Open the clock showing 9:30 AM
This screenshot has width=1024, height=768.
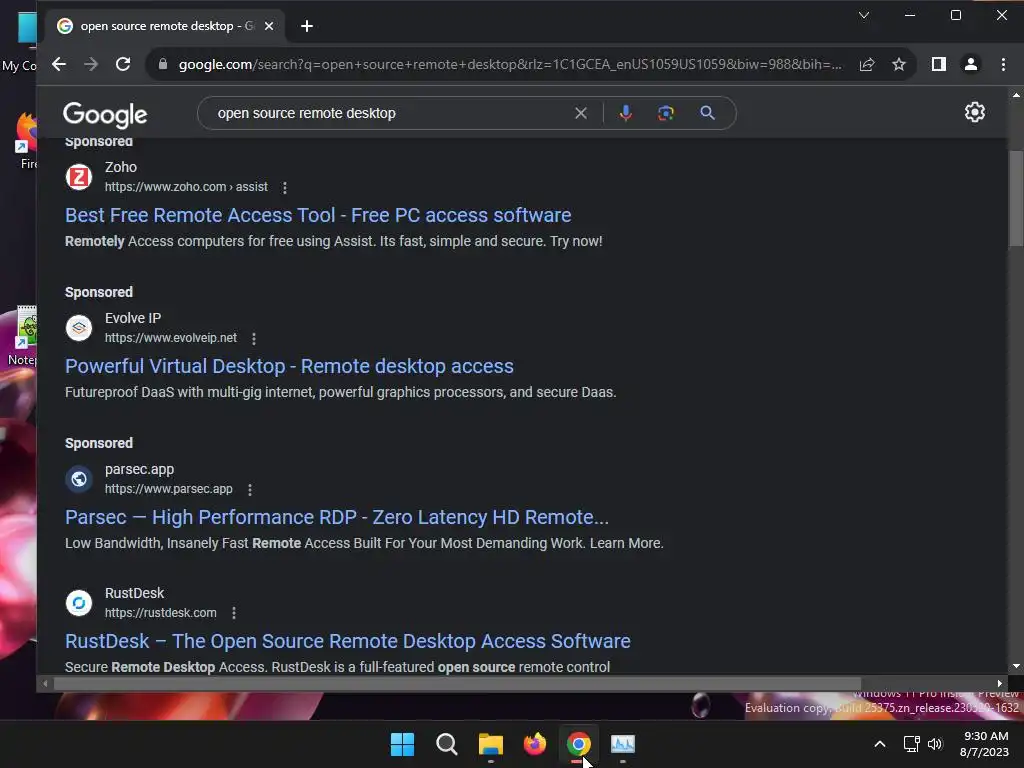984,744
